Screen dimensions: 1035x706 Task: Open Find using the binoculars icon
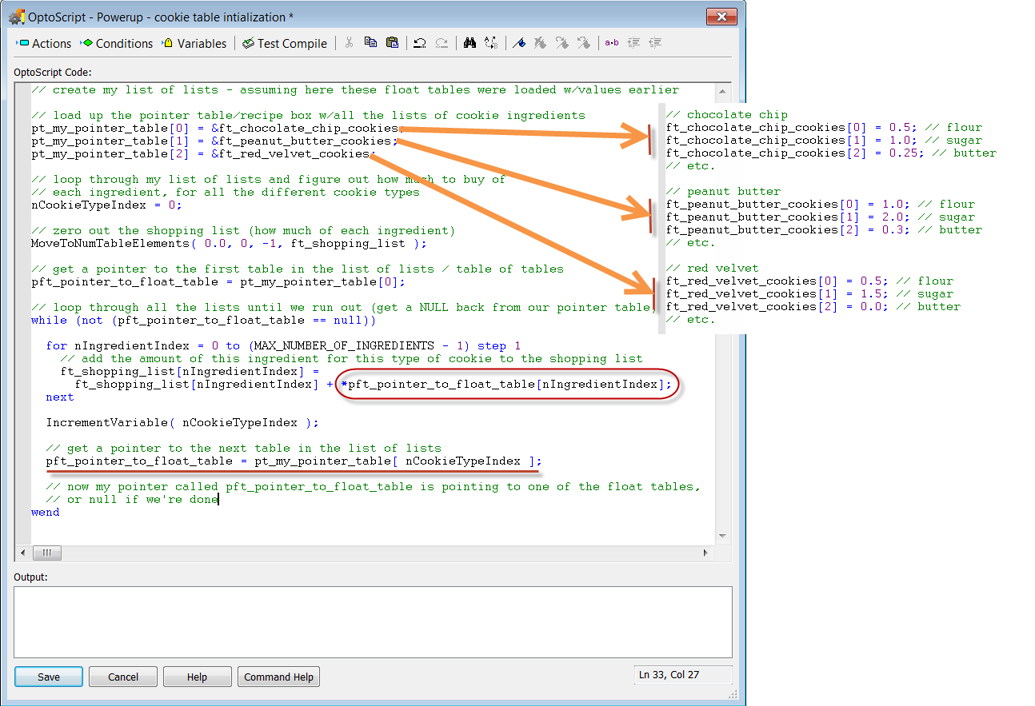tap(471, 43)
